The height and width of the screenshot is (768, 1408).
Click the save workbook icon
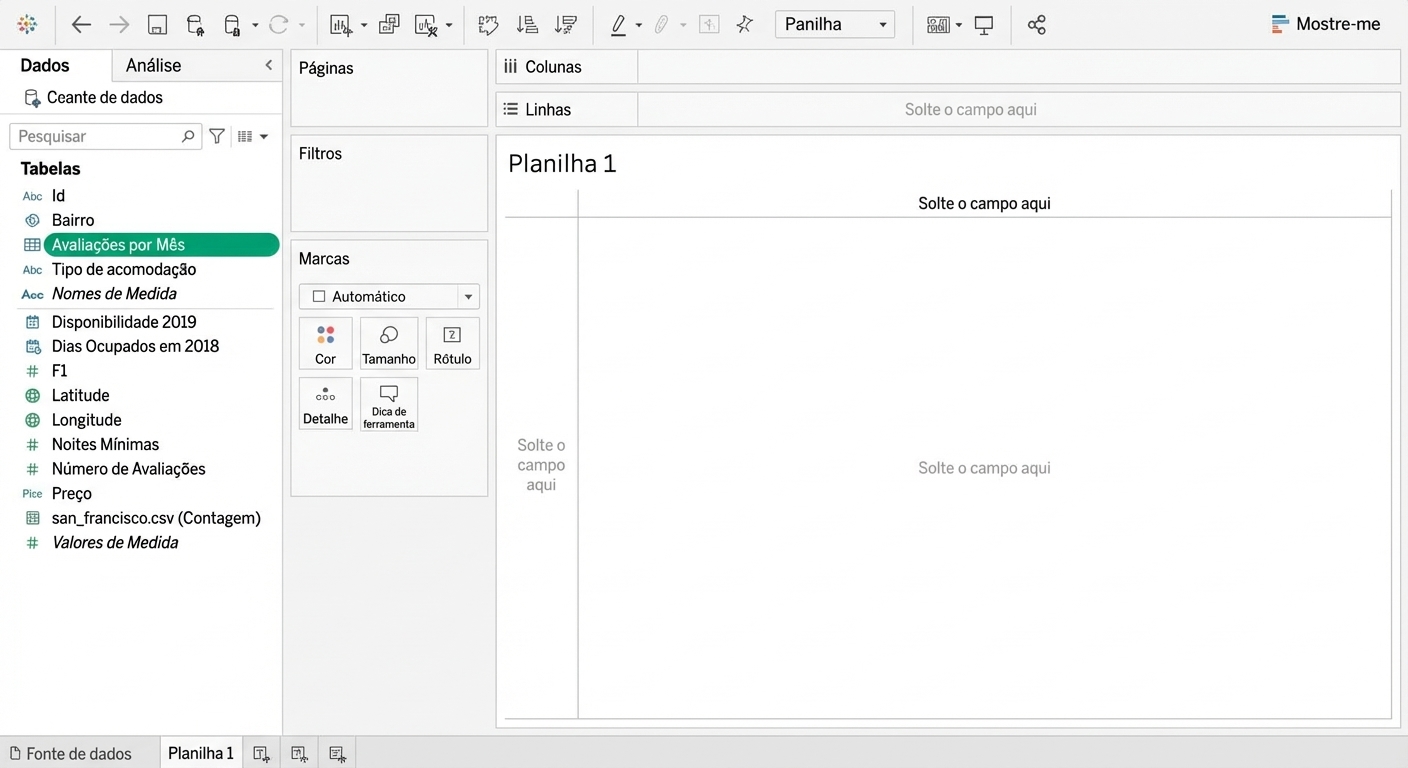click(157, 25)
